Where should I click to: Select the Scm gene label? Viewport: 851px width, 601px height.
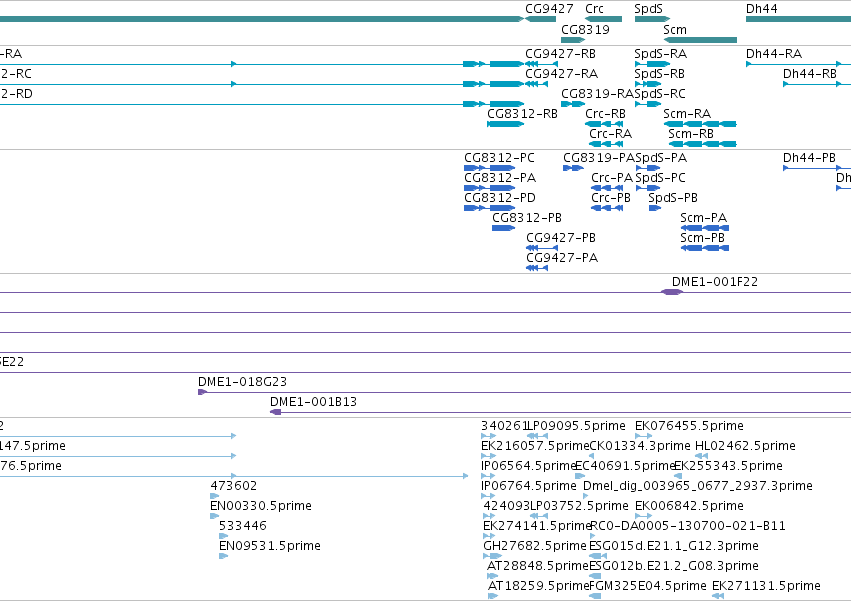click(675, 30)
